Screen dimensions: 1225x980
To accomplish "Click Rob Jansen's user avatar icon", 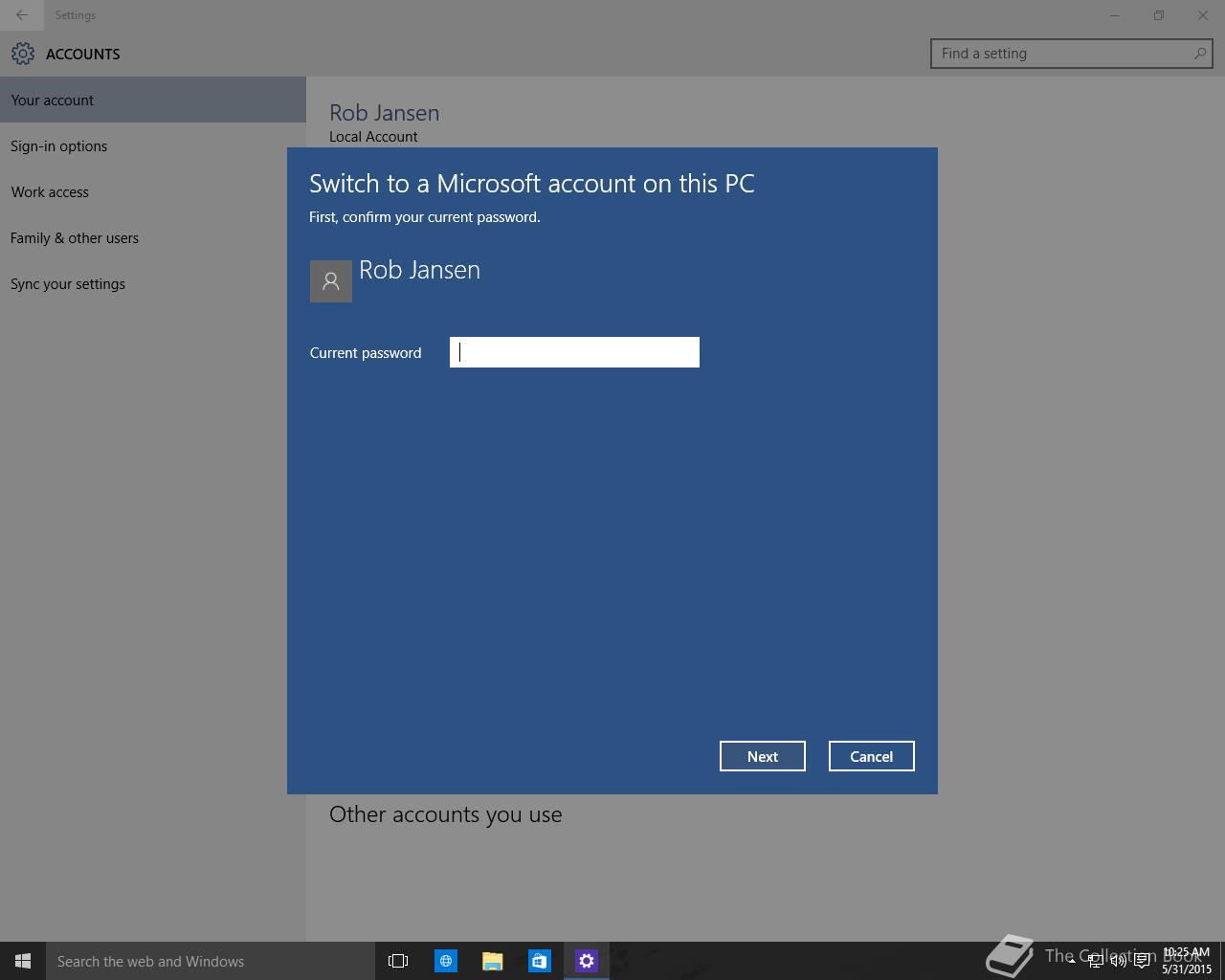I will 331,281.
